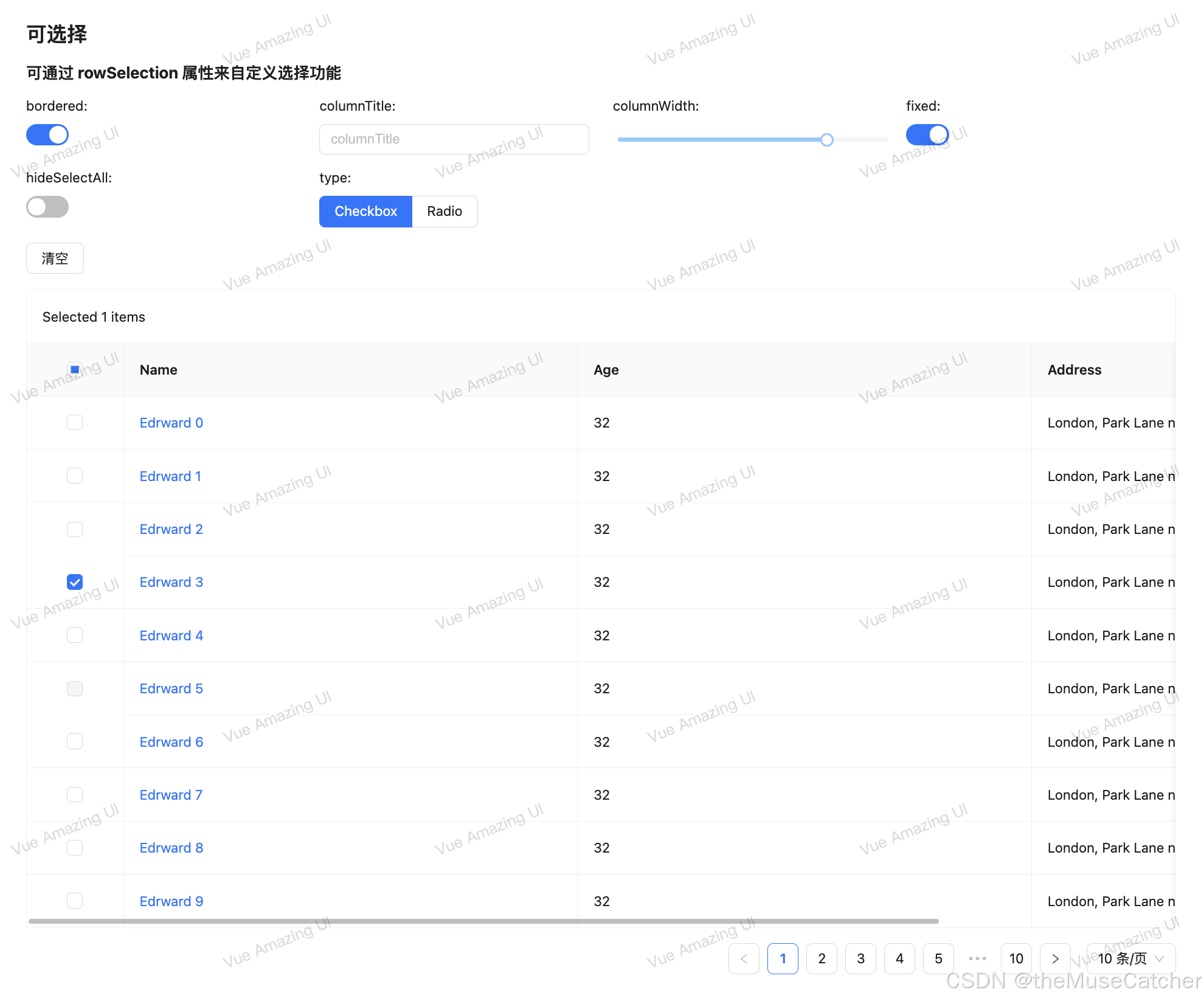Screen dimensions: 1204x1001
Task: Select the Checkbox type option
Action: (365, 211)
